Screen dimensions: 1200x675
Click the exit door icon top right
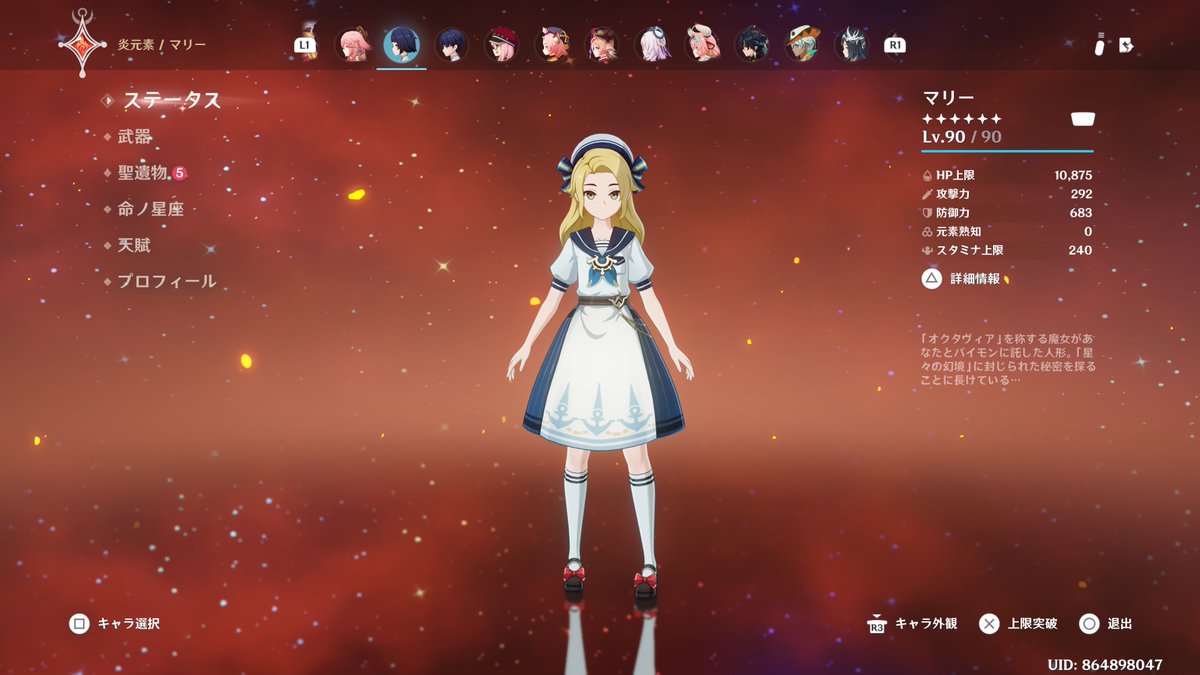pos(1128,43)
